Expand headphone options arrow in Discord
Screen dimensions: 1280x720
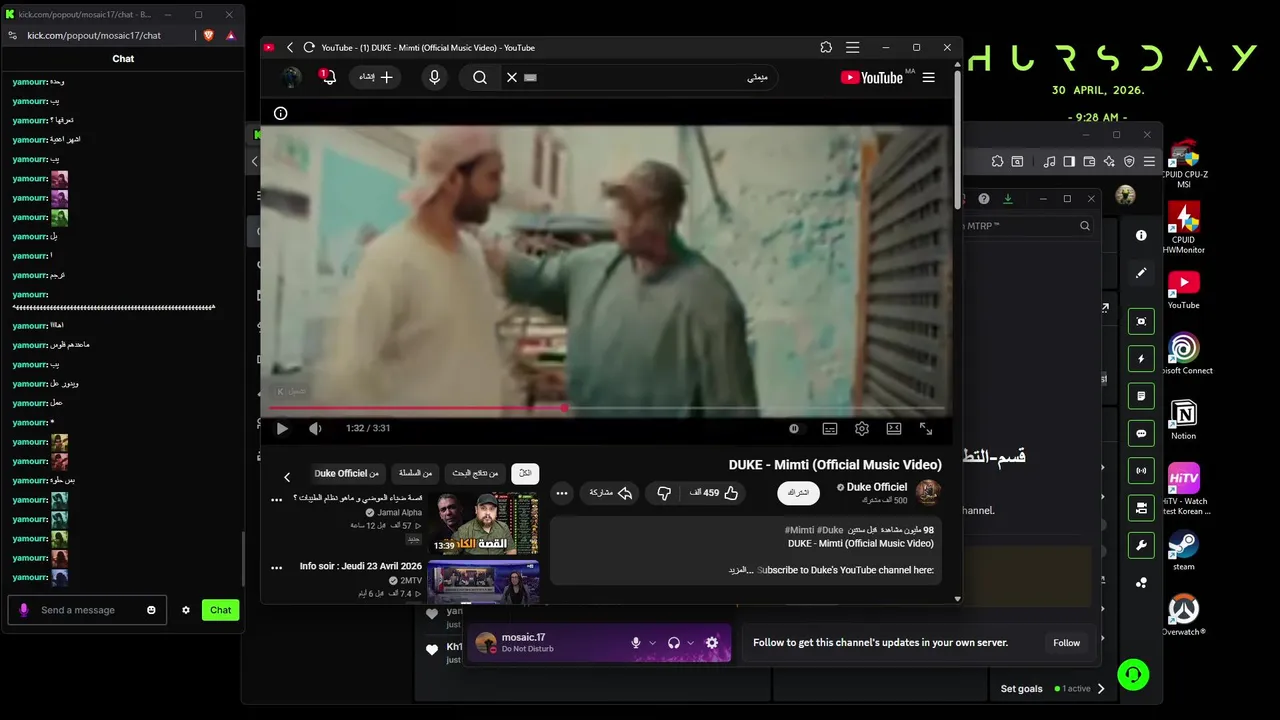(690, 643)
